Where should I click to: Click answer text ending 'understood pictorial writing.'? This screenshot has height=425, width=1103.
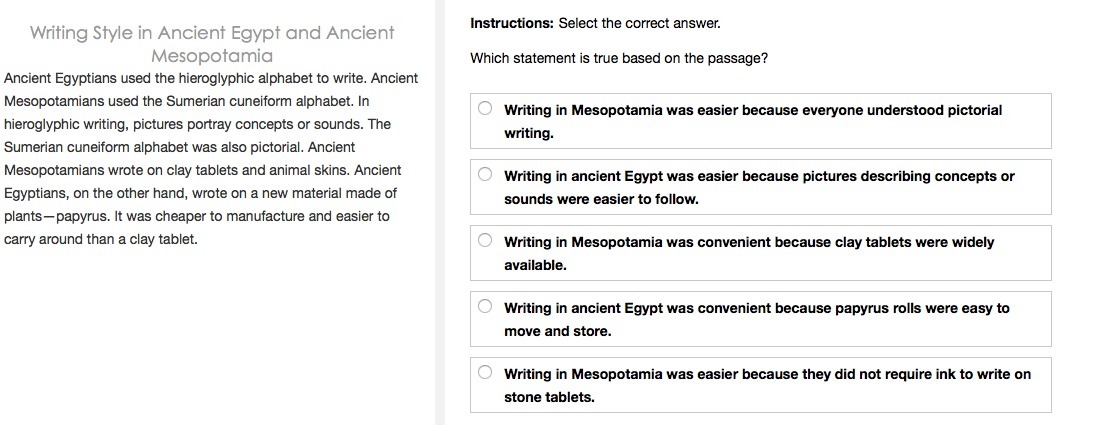click(753, 122)
